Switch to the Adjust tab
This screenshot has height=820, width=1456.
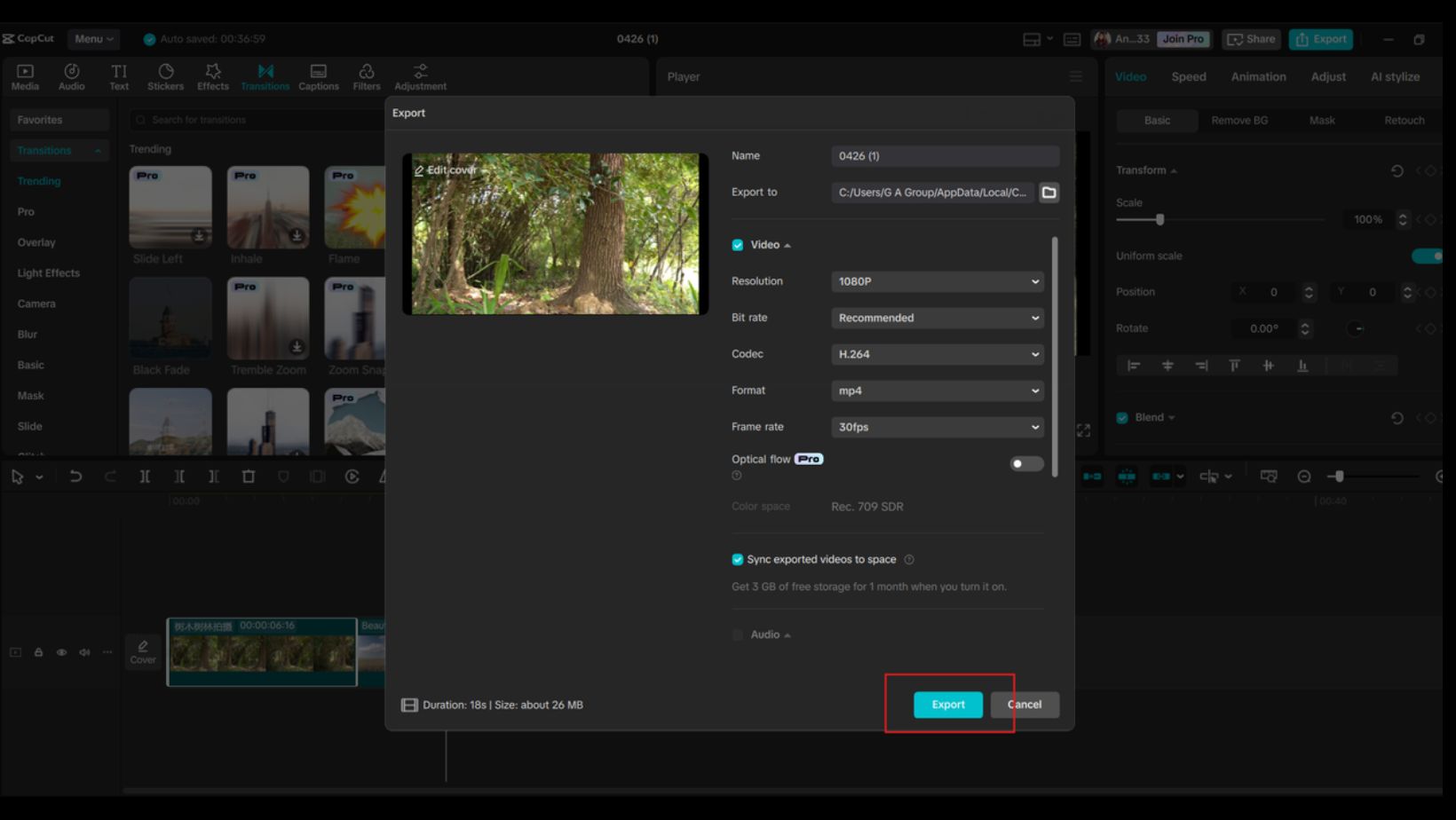1328,77
